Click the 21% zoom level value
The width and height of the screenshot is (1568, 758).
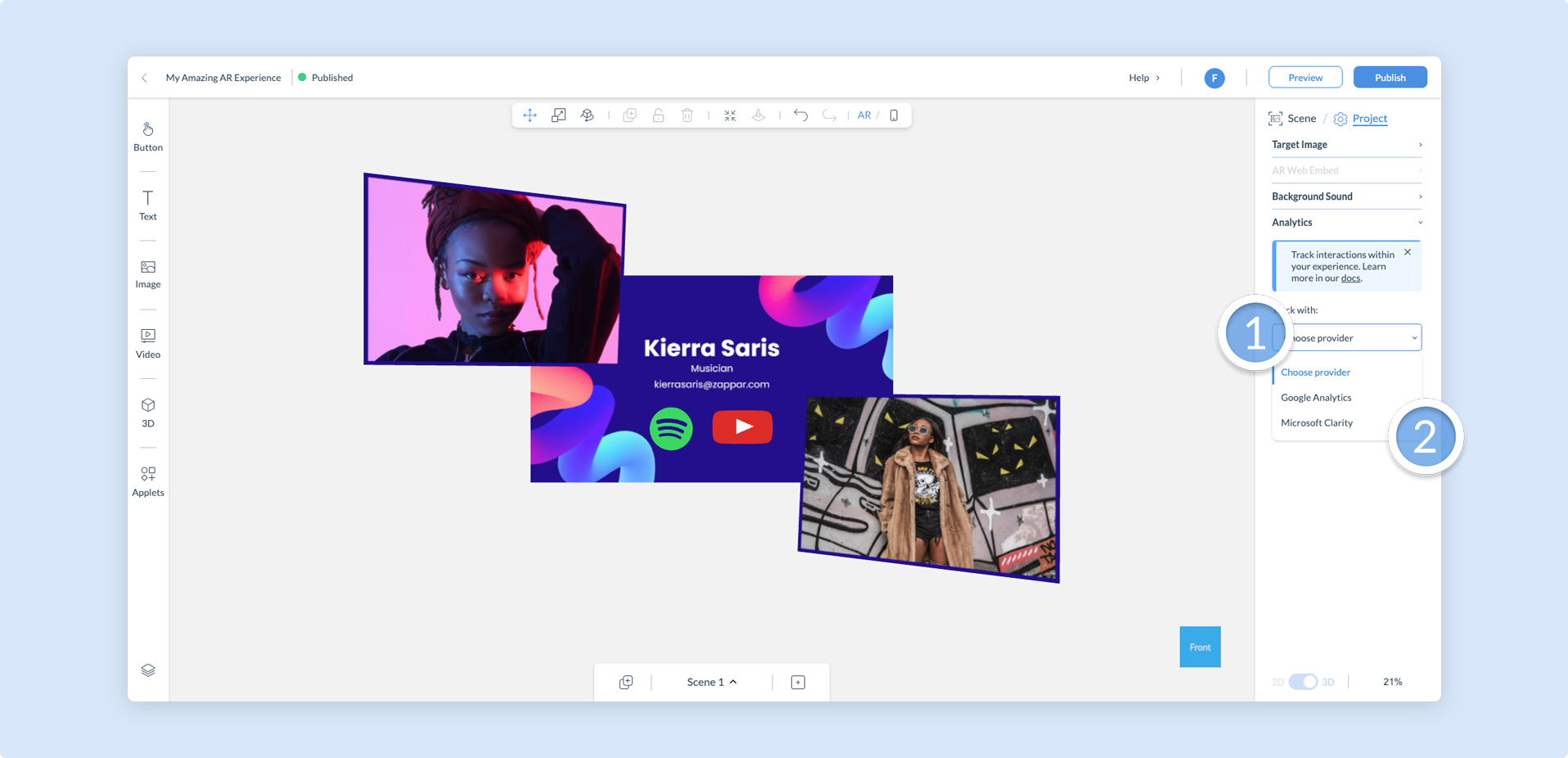tap(1392, 682)
